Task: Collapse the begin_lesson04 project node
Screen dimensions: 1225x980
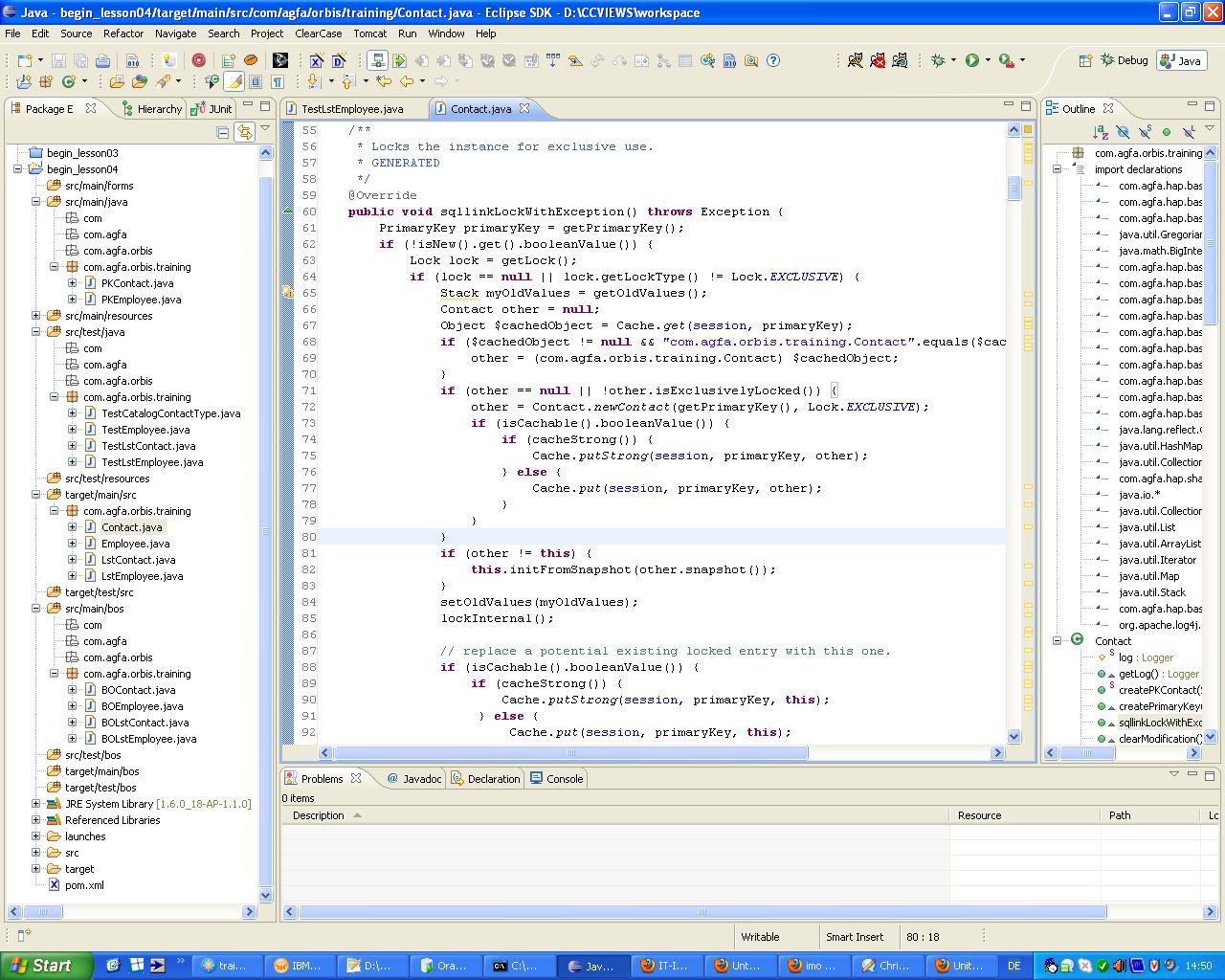Action: [x=18, y=169]
